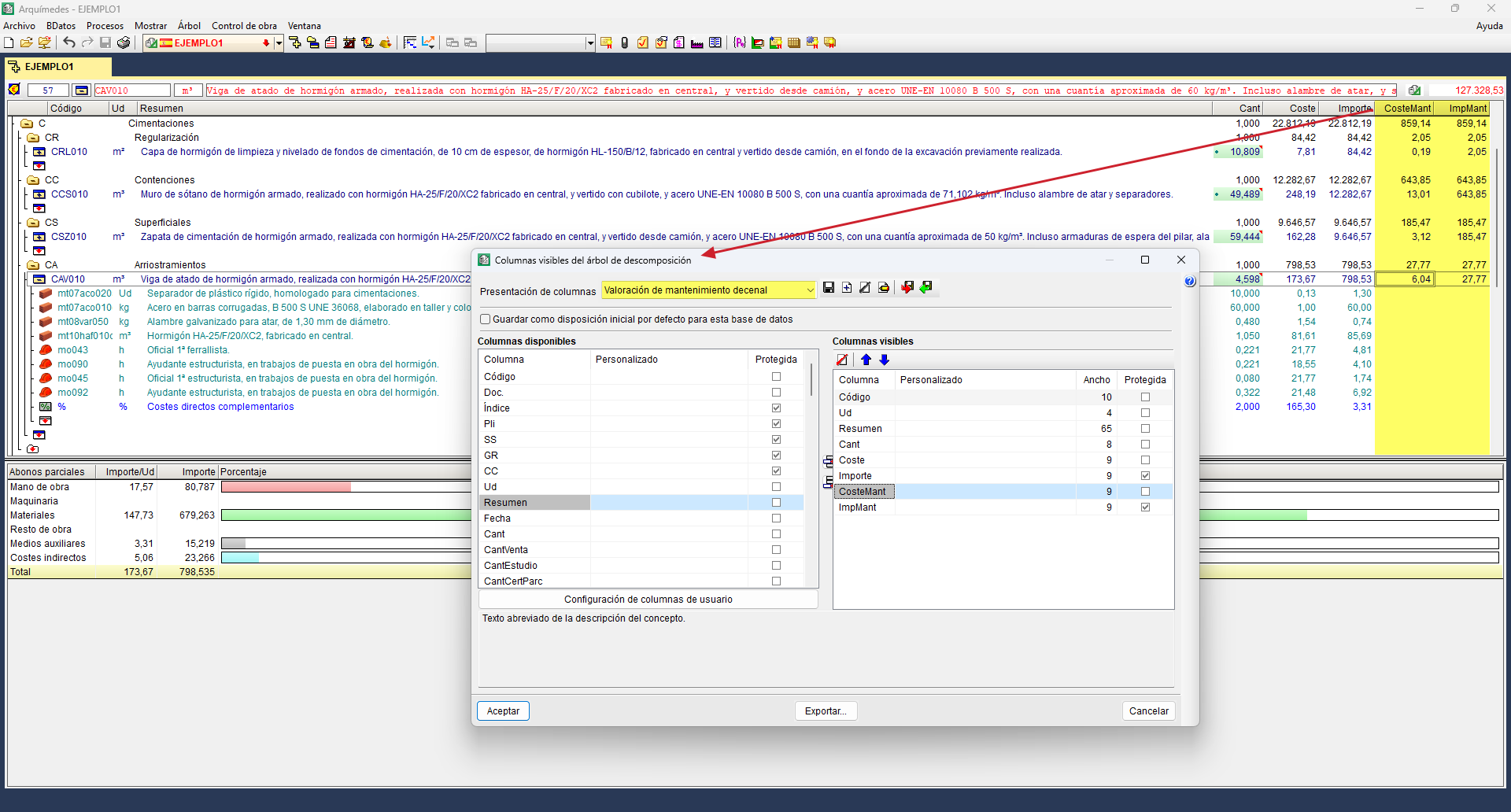1511x812 pixels.
Task: Move selected column down with blue arrow
Action: point(885,360)
